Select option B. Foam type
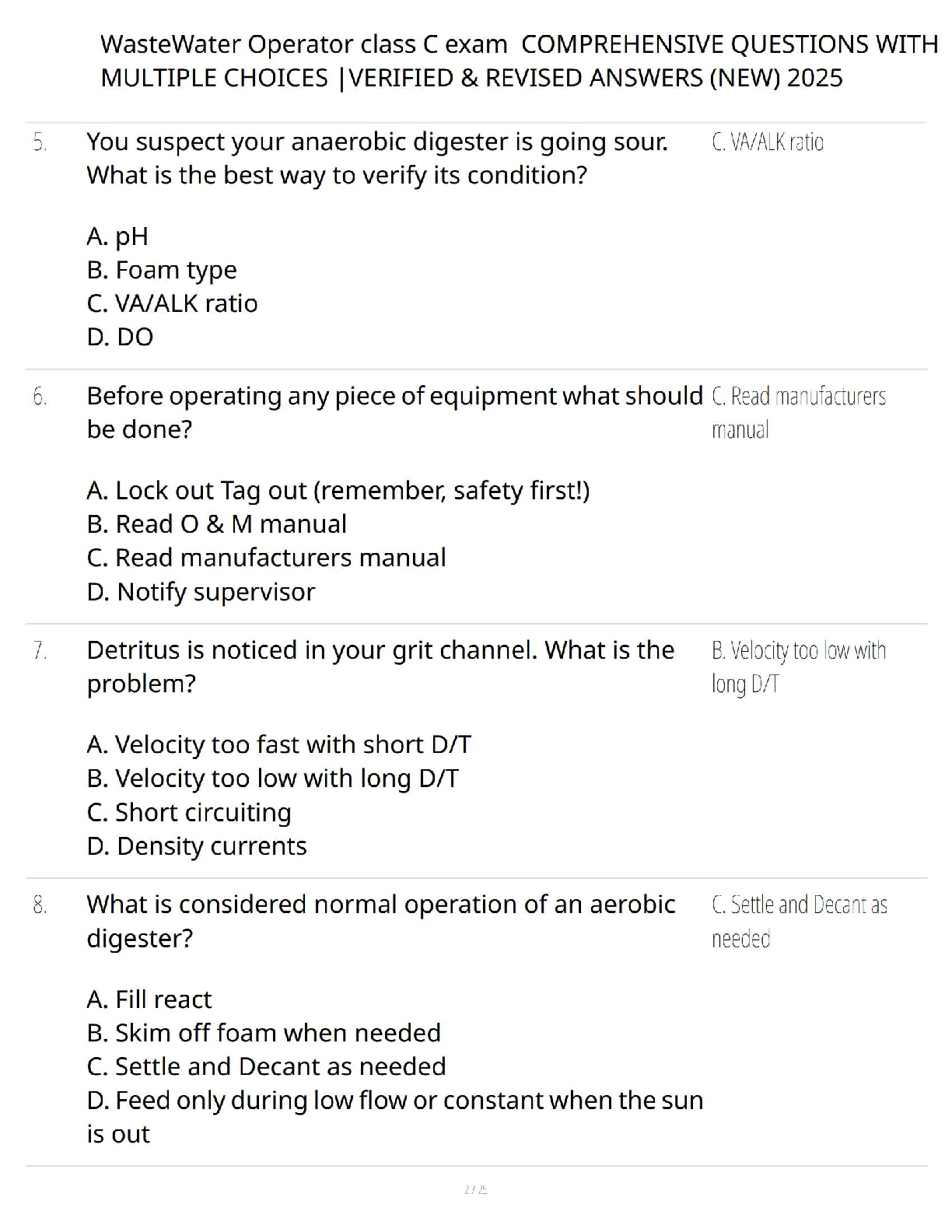This screenshot has width=952, height=1232. (x=162, y=270)
